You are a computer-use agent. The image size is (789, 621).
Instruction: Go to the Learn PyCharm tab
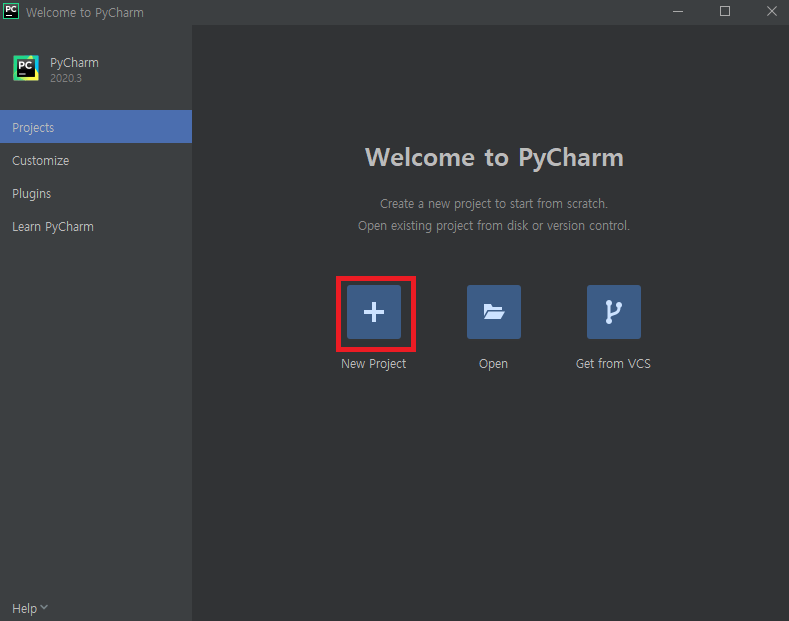point(96,227)
